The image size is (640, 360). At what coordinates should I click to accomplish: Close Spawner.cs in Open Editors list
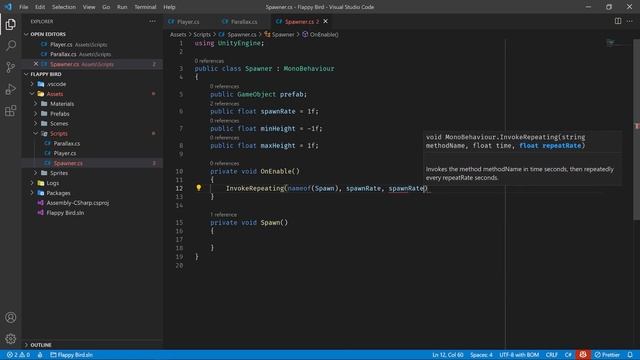point(36,64)
